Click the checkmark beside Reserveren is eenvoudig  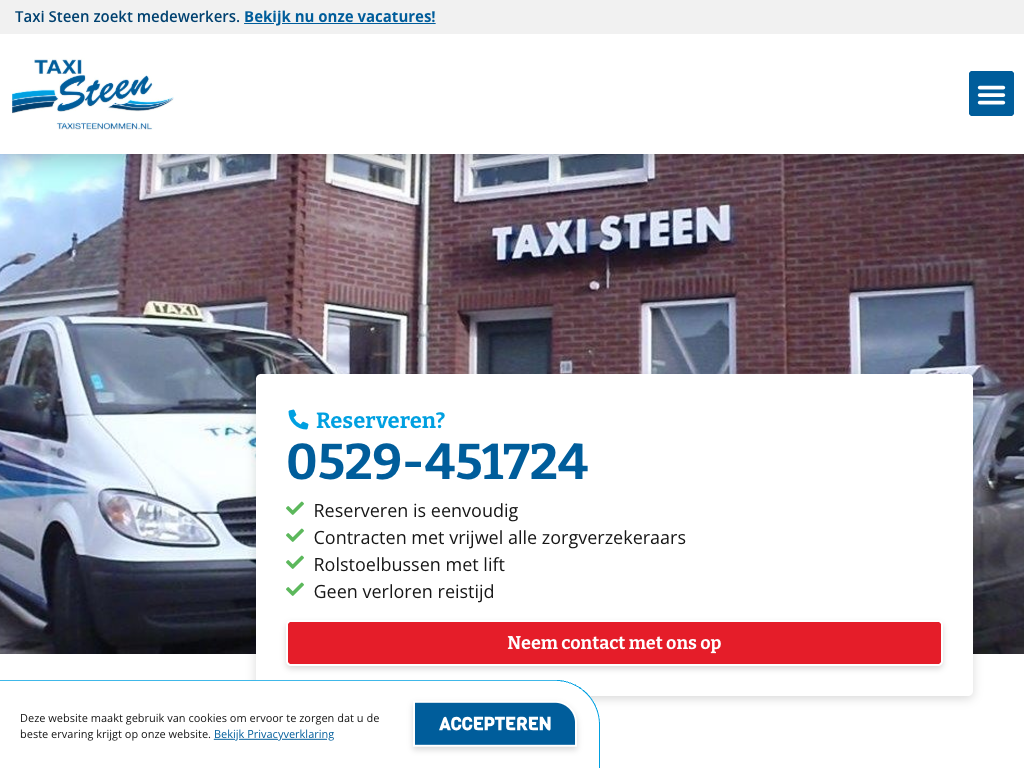click(295, 509)
